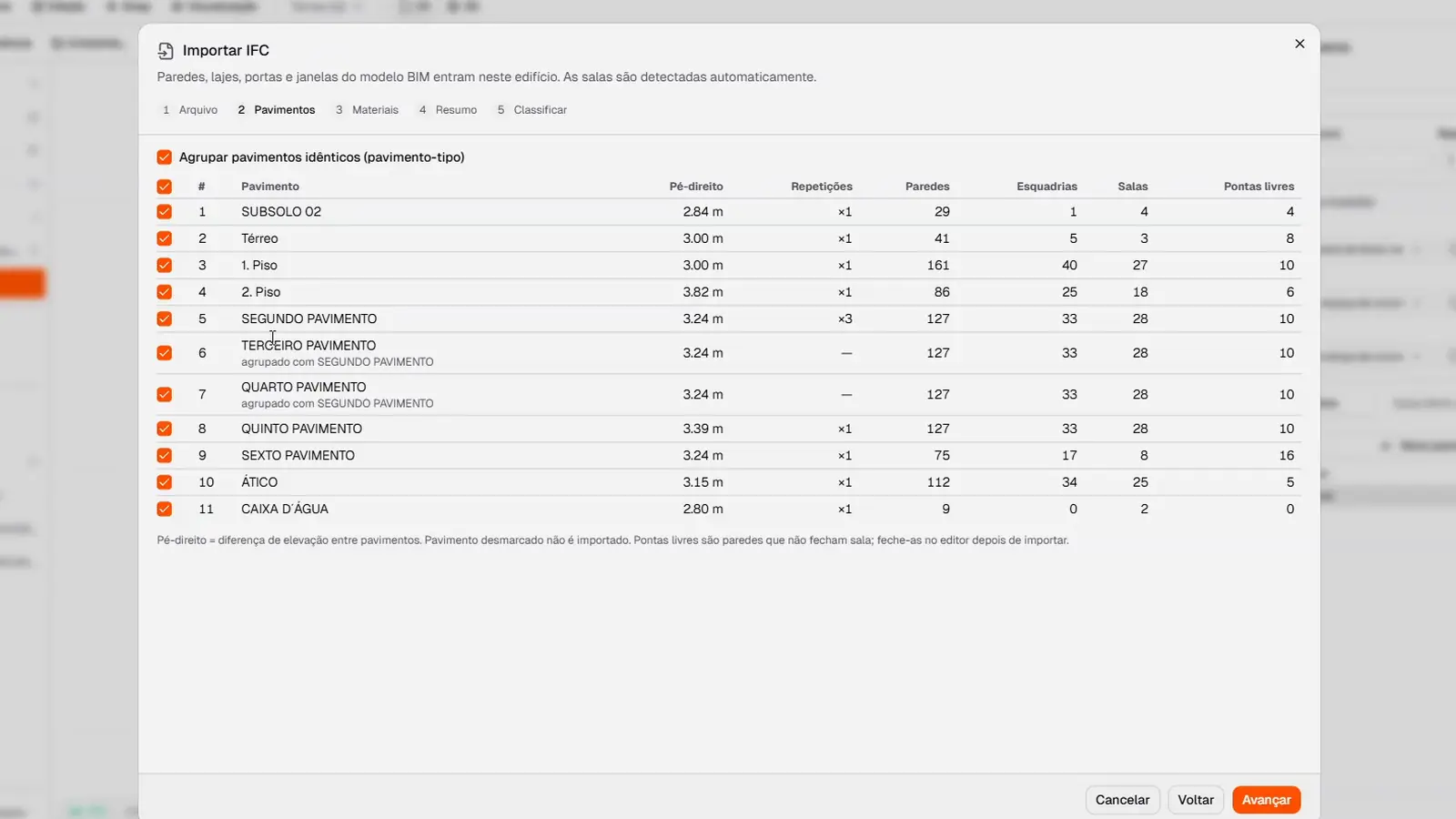
Task: Uncheck Agrupar pavimentos idênticos checkbox
Action: [164, 157]
